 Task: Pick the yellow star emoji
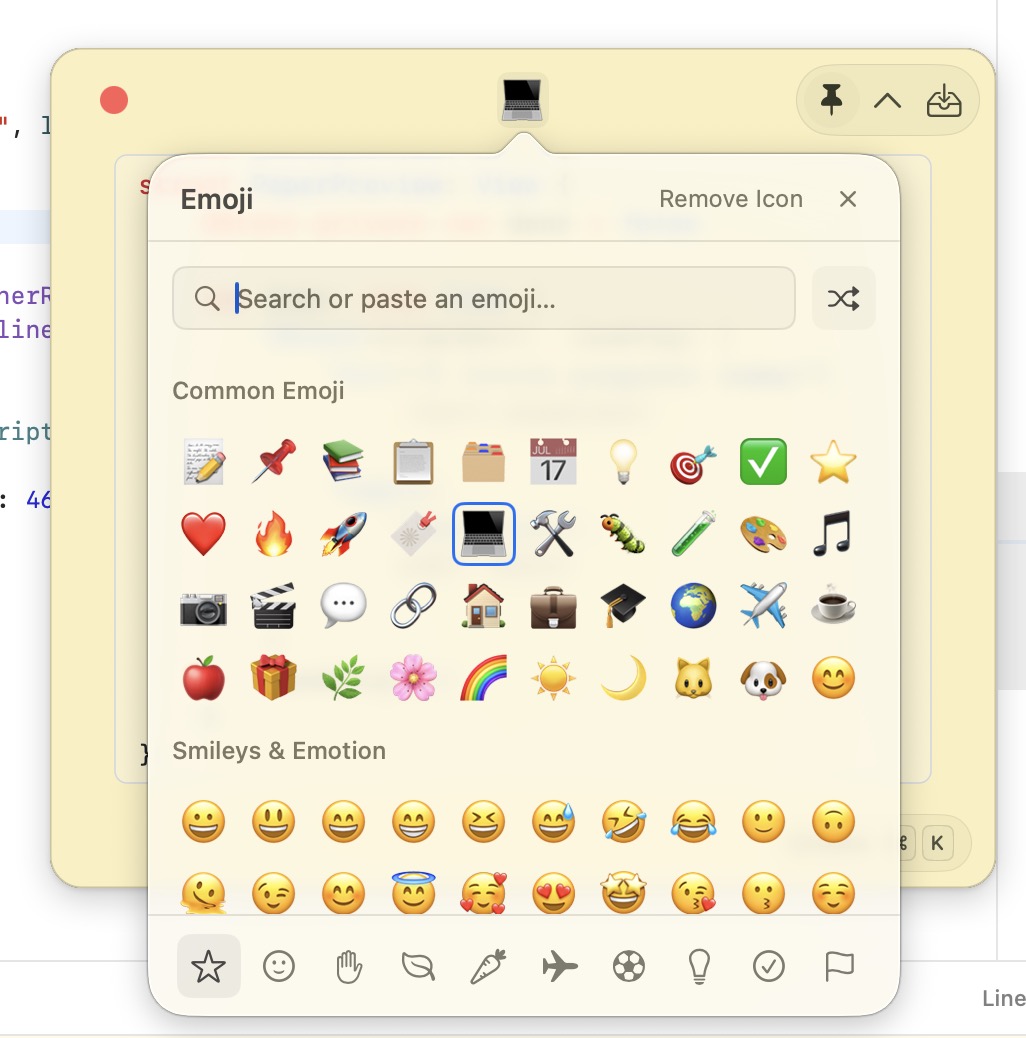coord(833,461)
